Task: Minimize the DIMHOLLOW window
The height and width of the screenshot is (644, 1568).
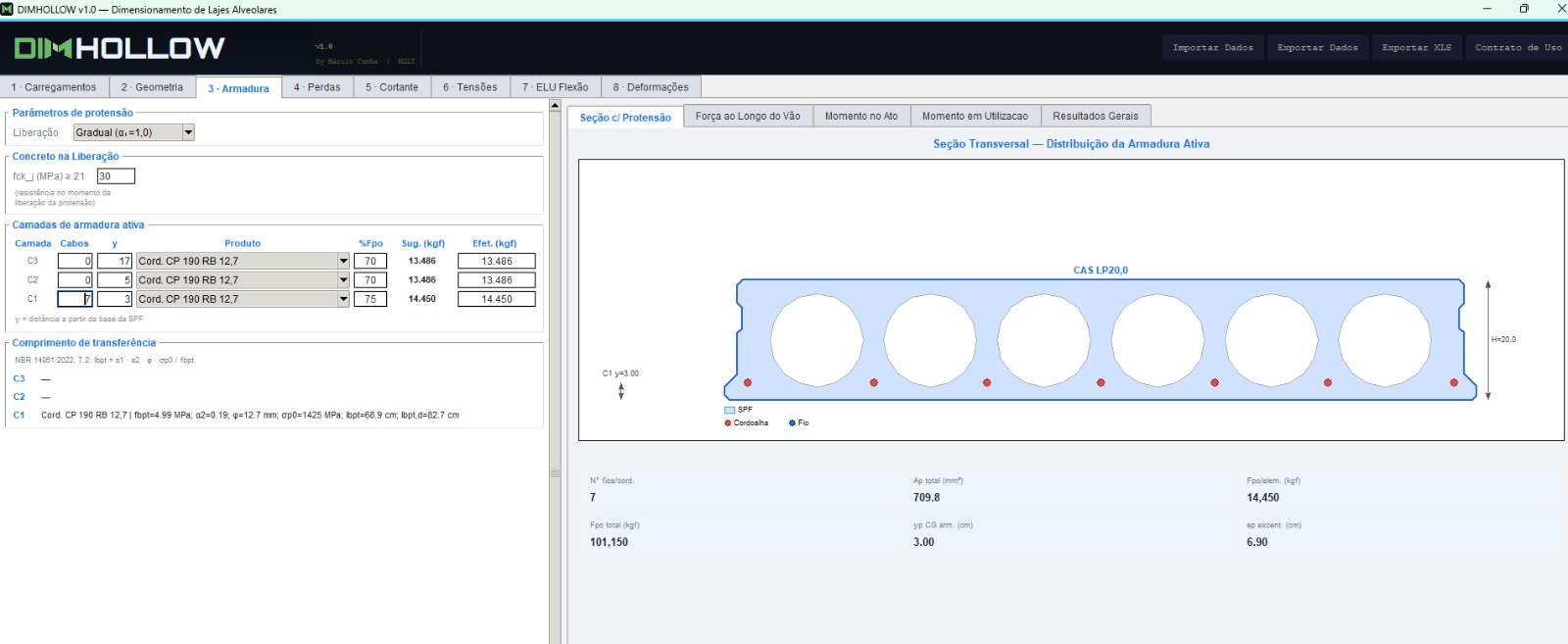Action: pyautogui.click(x=1487, y=9)
